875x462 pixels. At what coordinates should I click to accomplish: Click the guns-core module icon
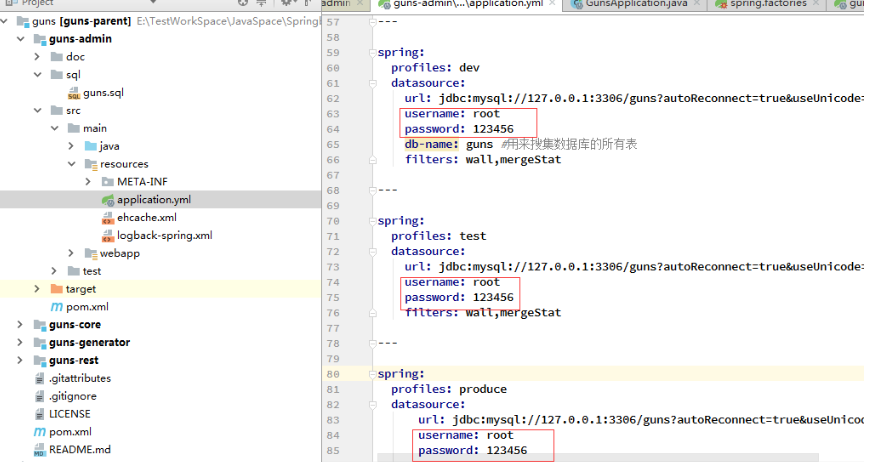pyautogui.click(x=40, y=325)
